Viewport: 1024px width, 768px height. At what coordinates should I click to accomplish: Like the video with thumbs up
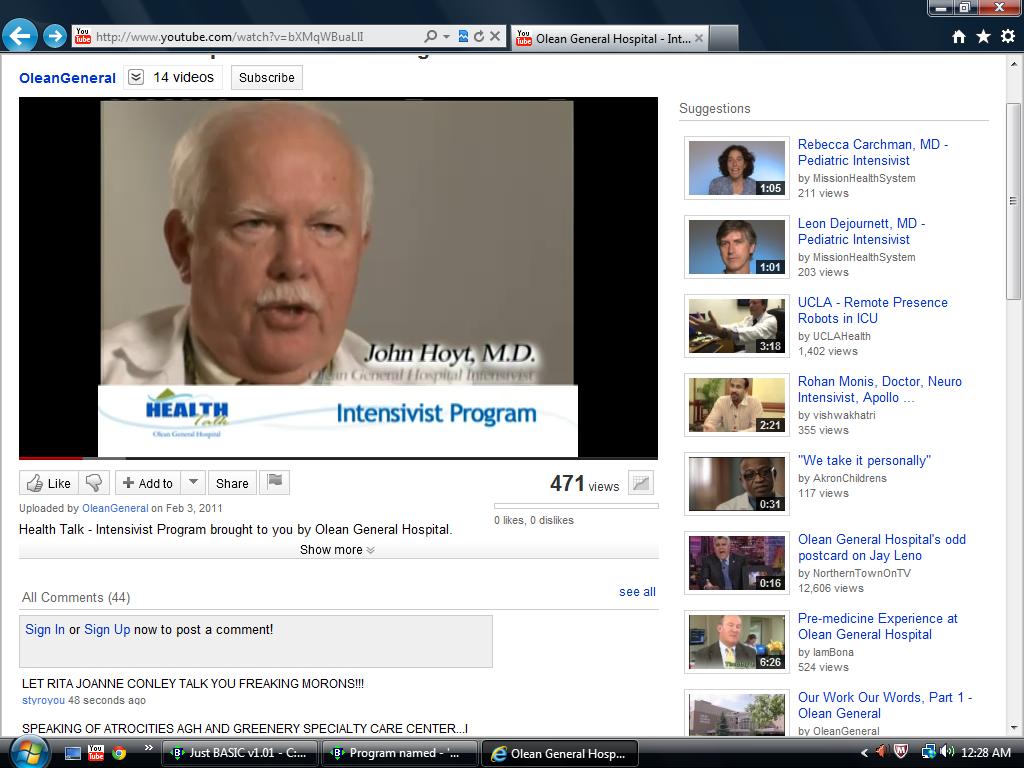coord(48,483)
